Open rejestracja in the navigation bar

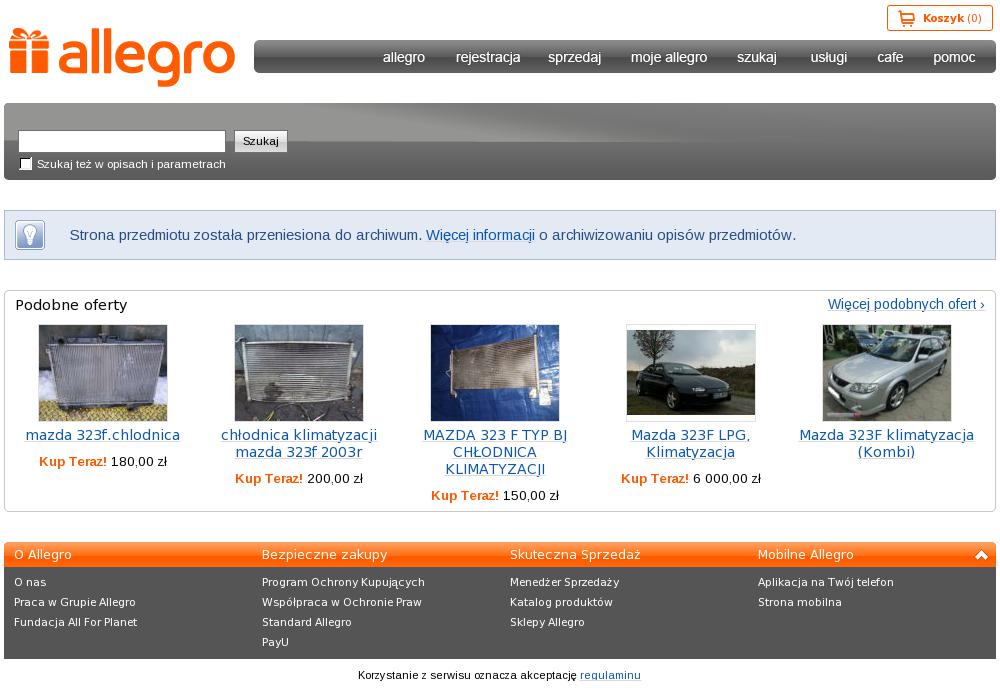(488, 57)
